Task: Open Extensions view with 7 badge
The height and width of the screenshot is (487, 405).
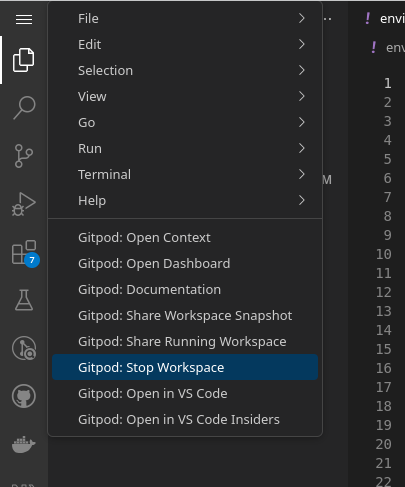Action: 25,253
